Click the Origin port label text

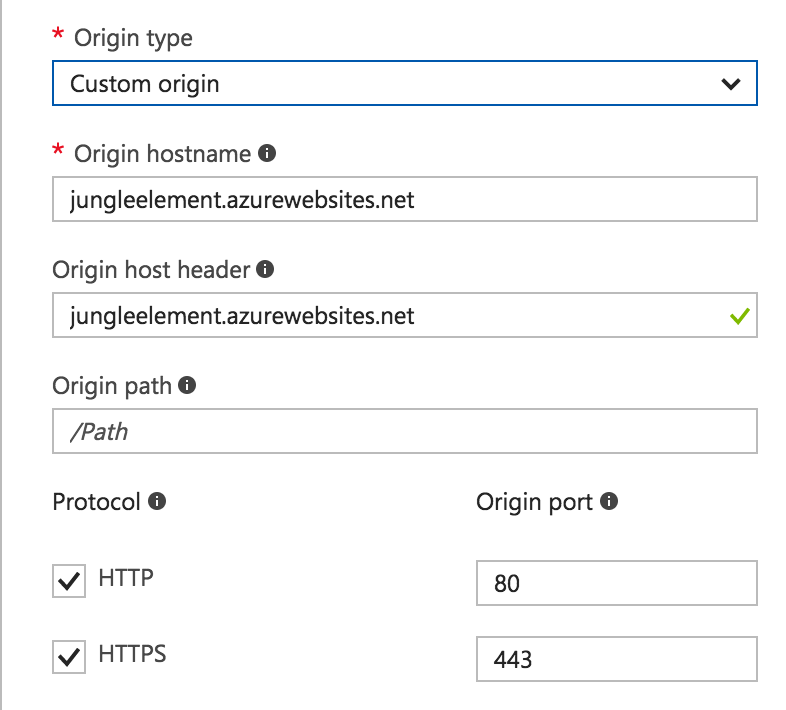click(534, 502)
